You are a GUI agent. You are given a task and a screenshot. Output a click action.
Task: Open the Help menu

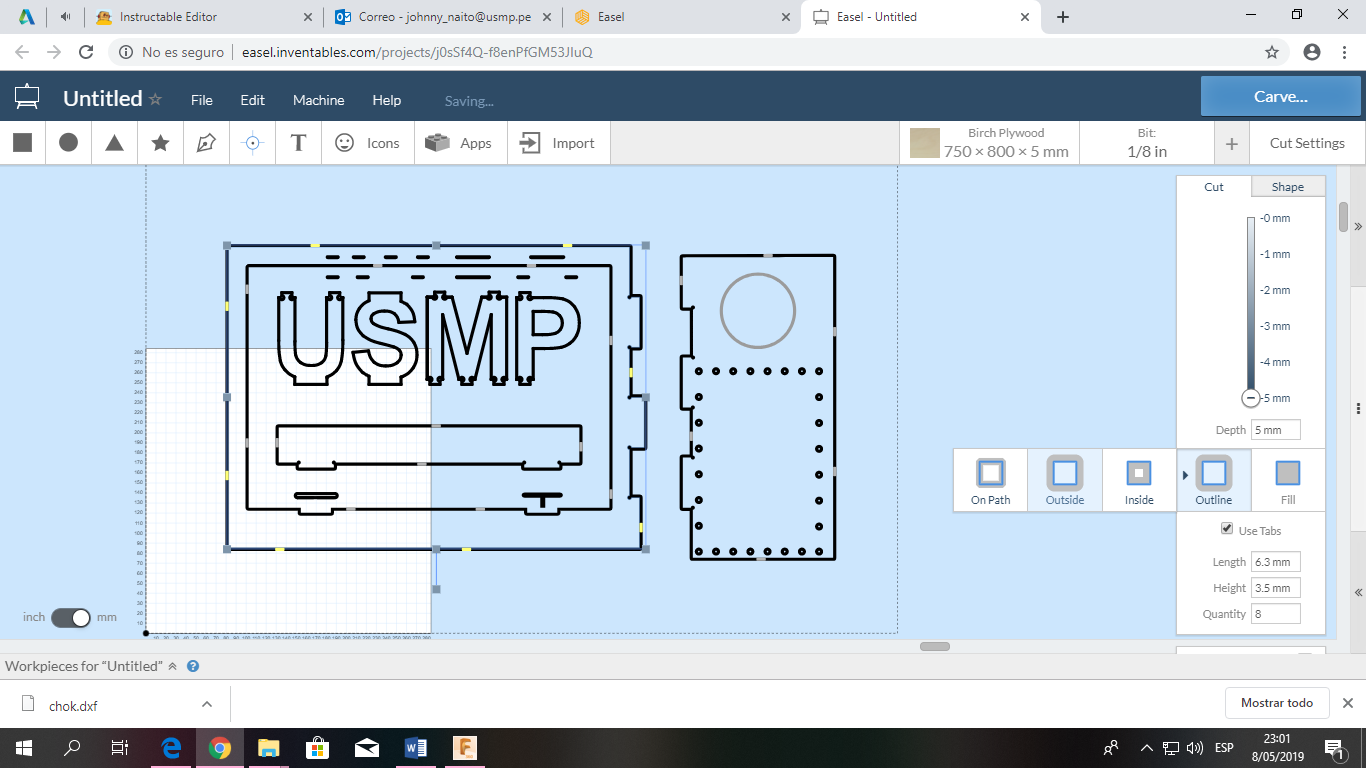387,100
